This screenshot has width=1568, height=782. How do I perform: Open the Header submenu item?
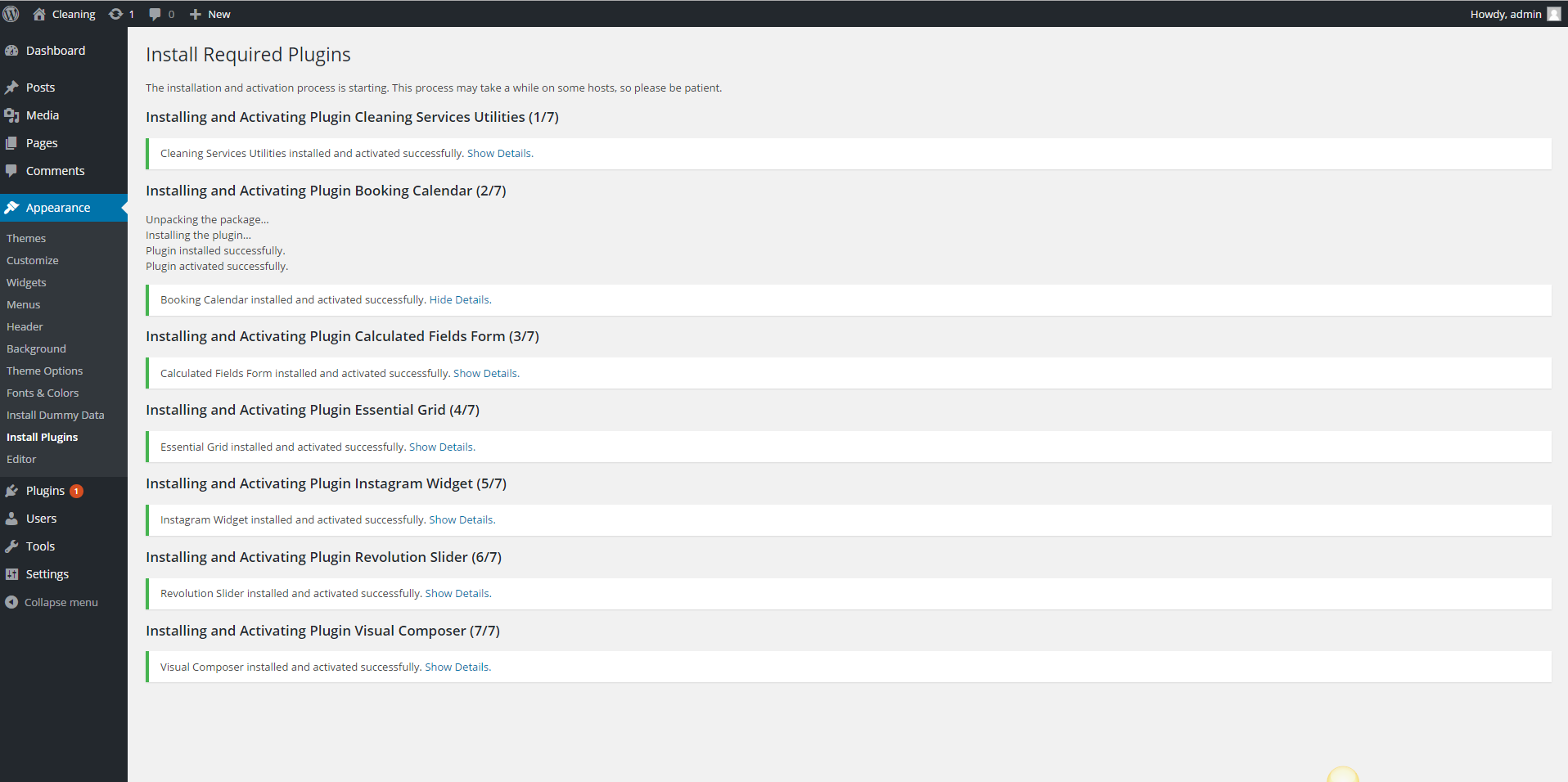[25, 326]
